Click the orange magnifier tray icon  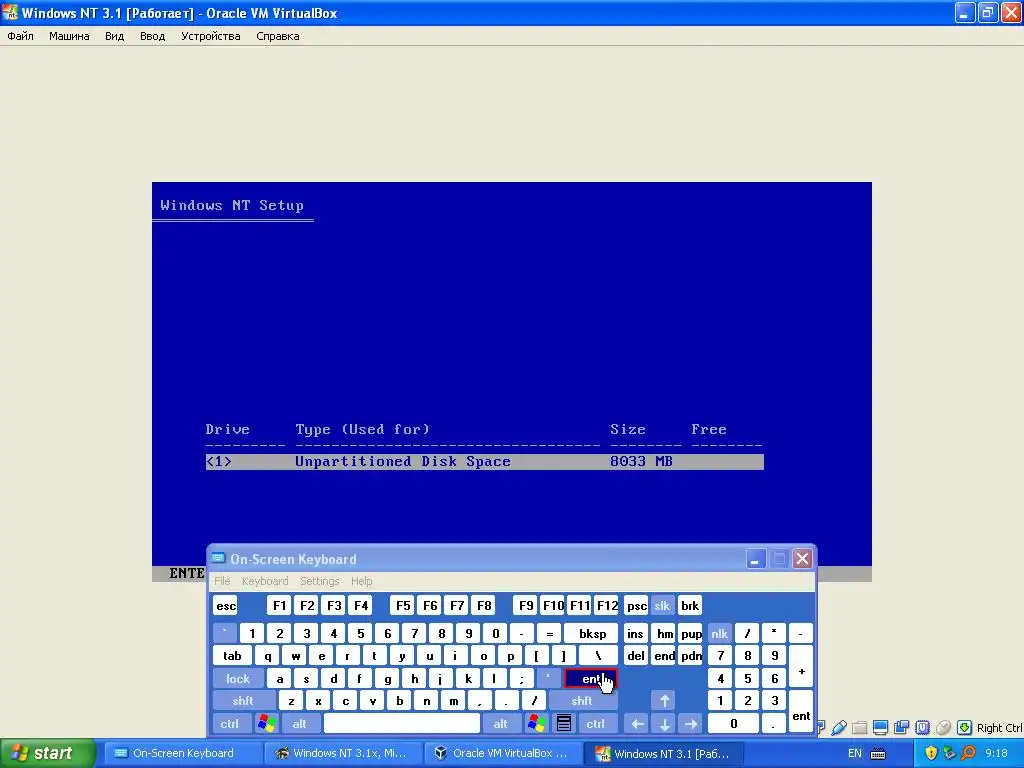968,753
